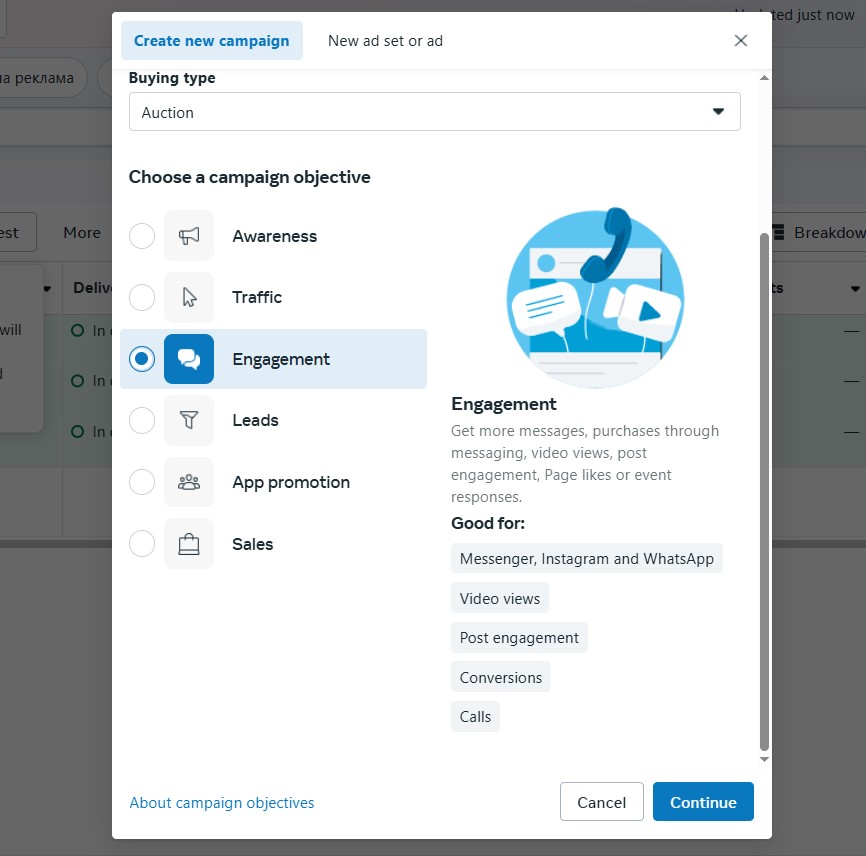Image resolution: width=866 pixels, height=856 pixels.
Task: Click the scroll down arrow of dialog
Action: (764, 759)
